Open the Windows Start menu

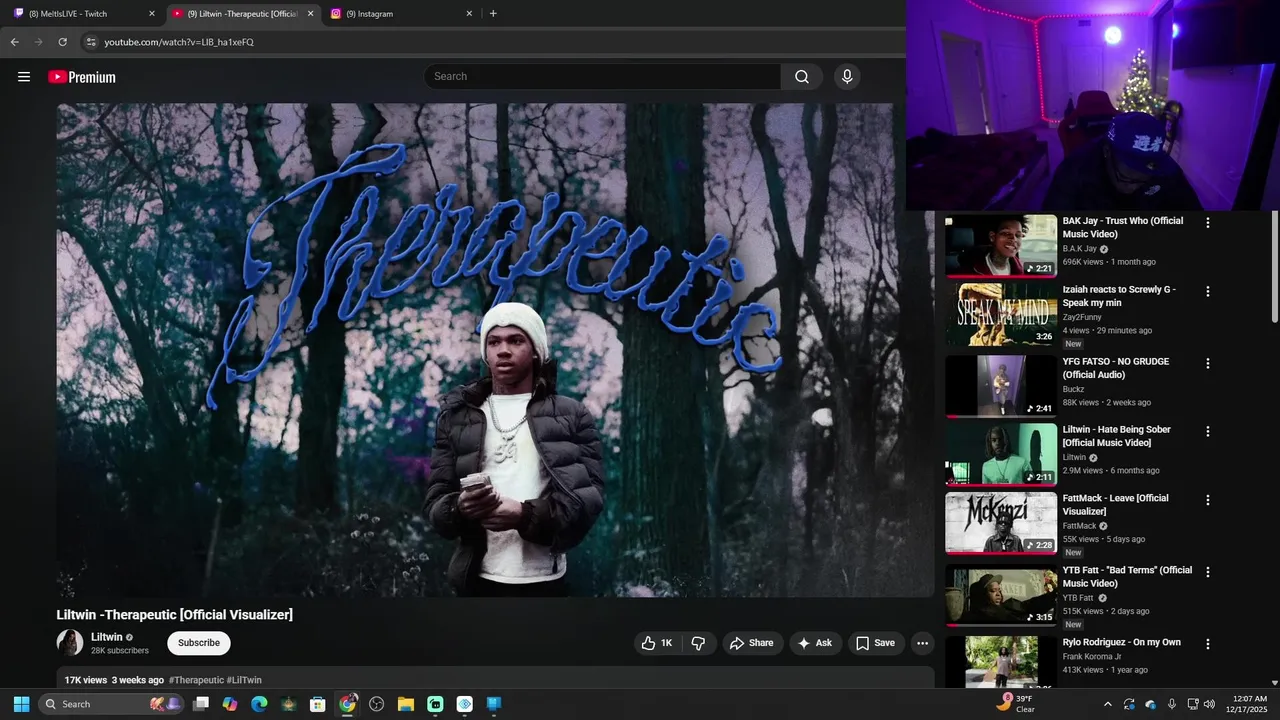tap(21, 704)
